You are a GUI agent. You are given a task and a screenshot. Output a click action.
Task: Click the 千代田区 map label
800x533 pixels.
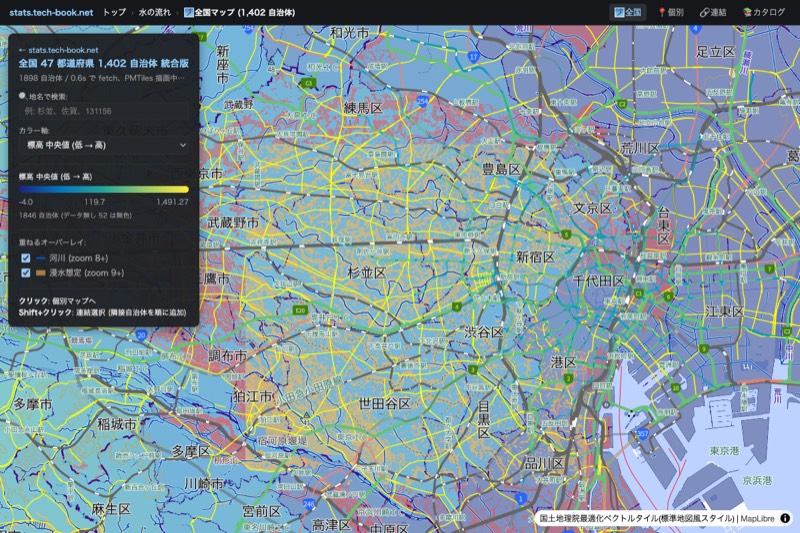click(598, 281)
